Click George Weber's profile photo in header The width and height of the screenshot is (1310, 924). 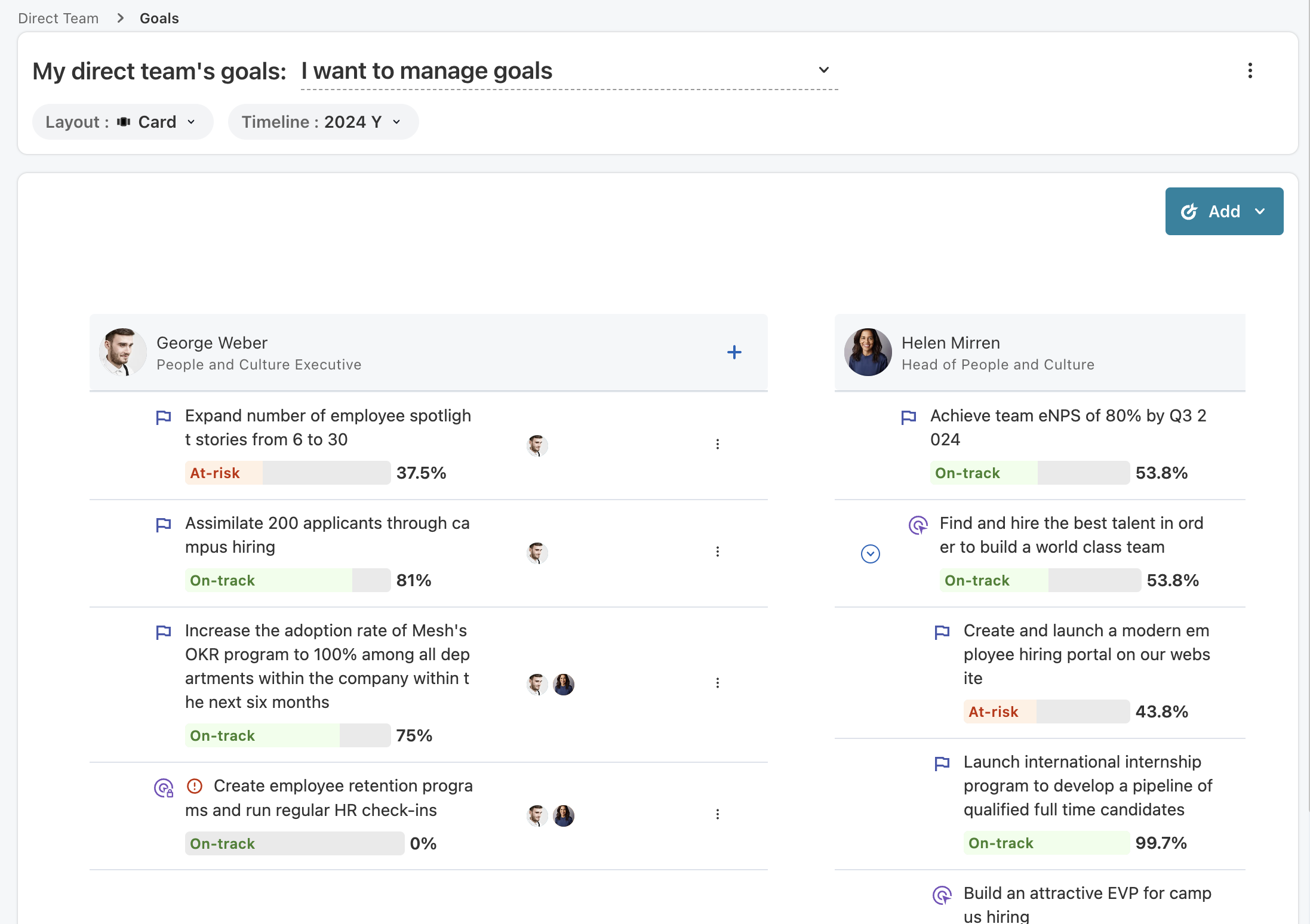coord(122,352)
